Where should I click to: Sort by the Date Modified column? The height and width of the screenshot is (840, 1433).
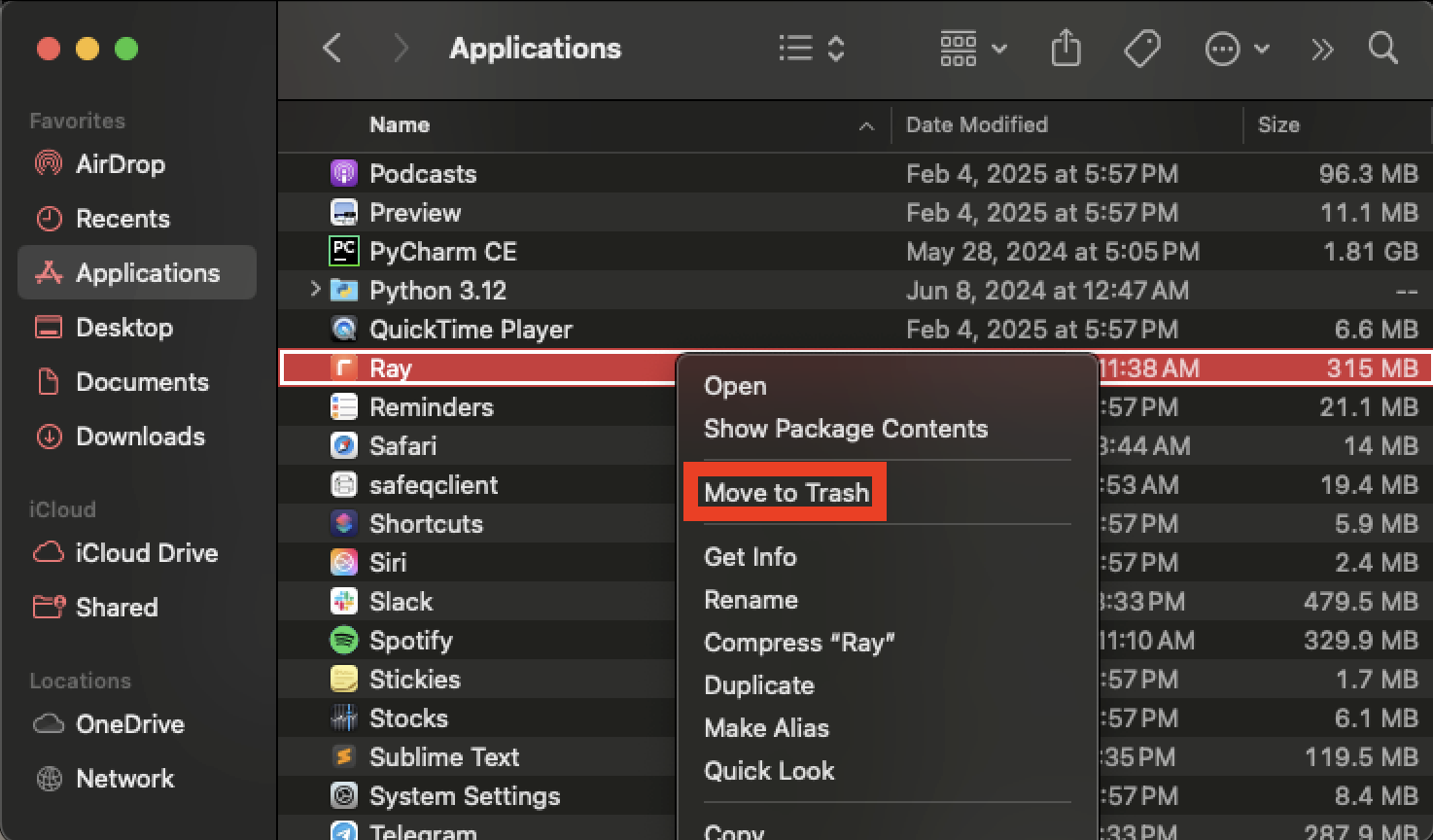pyautogui.click(x=977, y=124)
